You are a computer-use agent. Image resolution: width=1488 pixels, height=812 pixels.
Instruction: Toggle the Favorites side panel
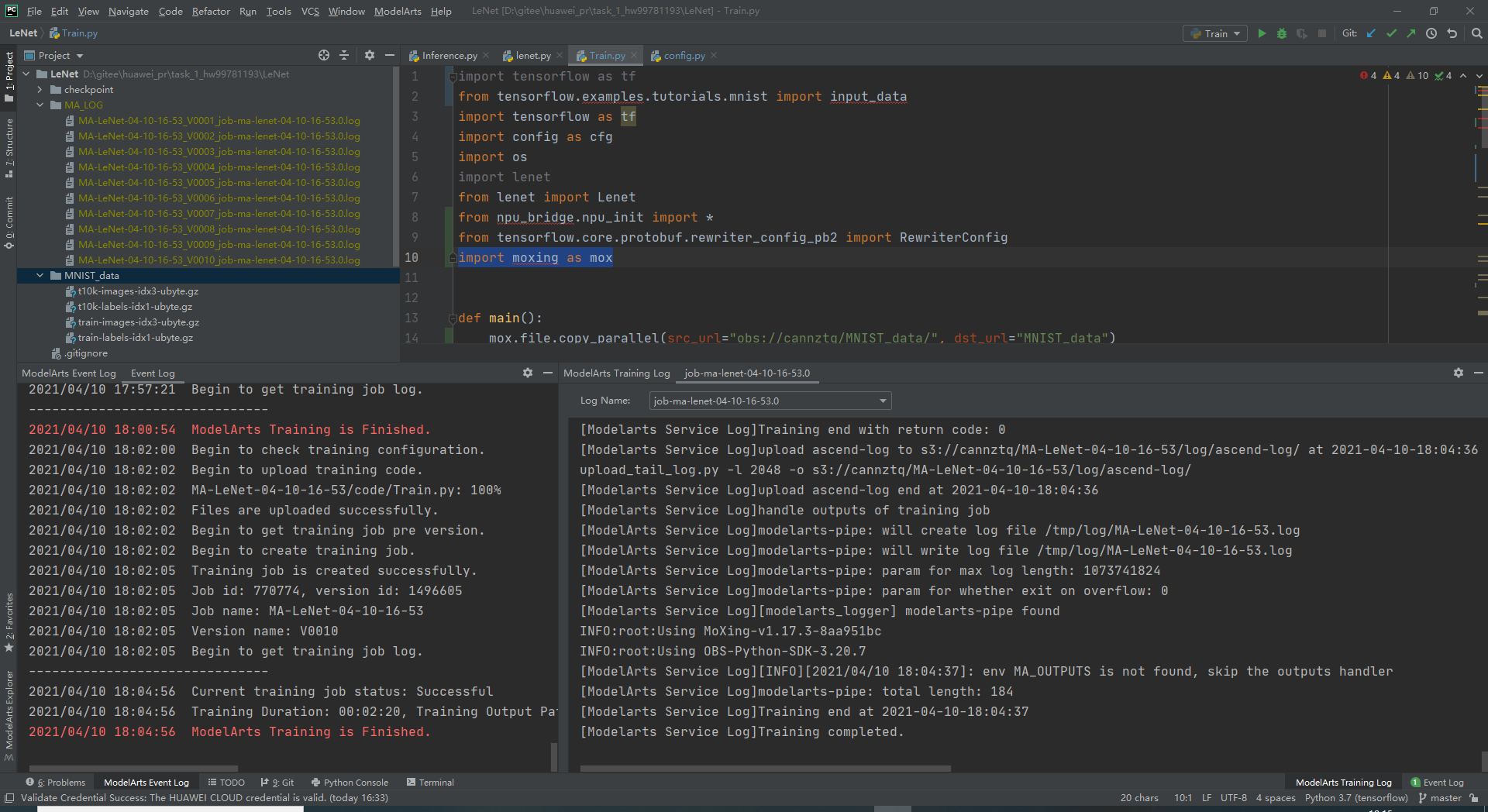pos(9,622)
